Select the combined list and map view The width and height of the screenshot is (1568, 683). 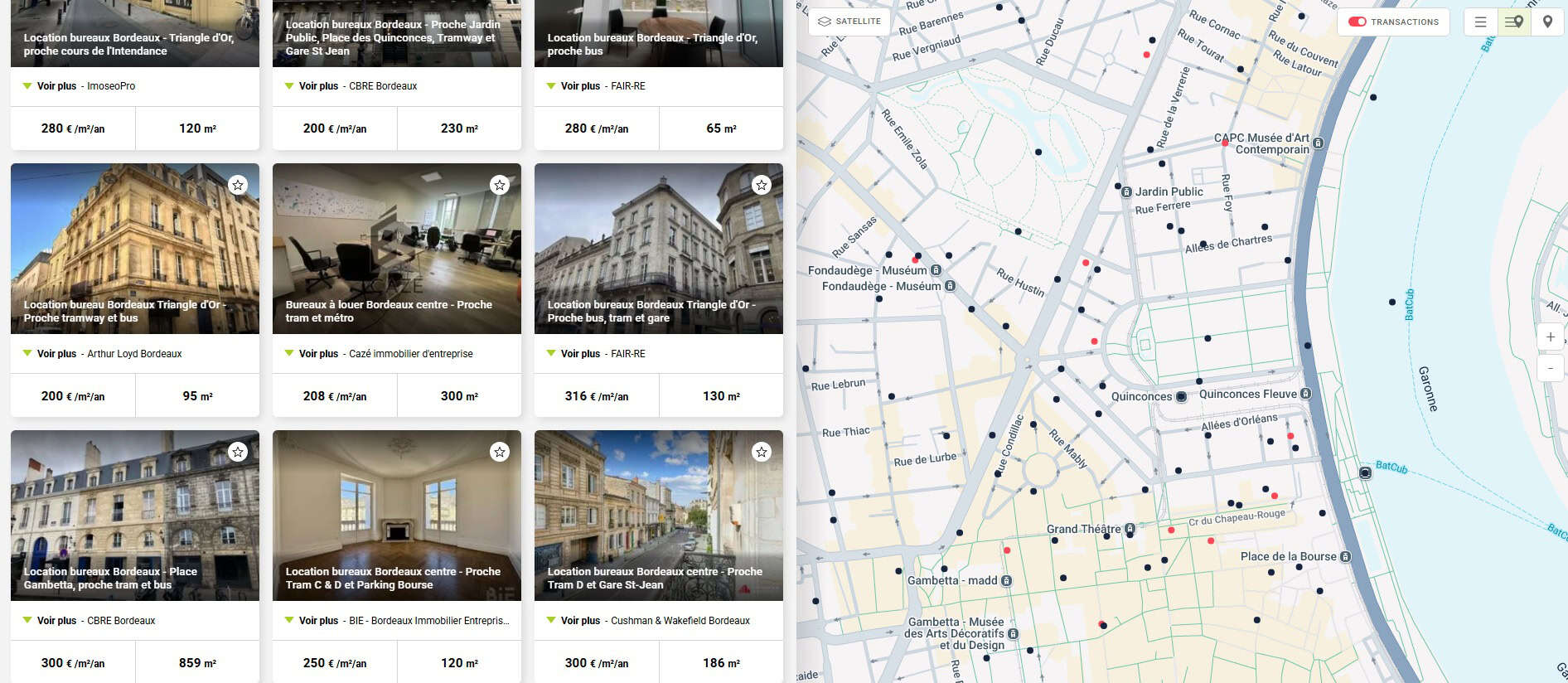coord(1513,22)
